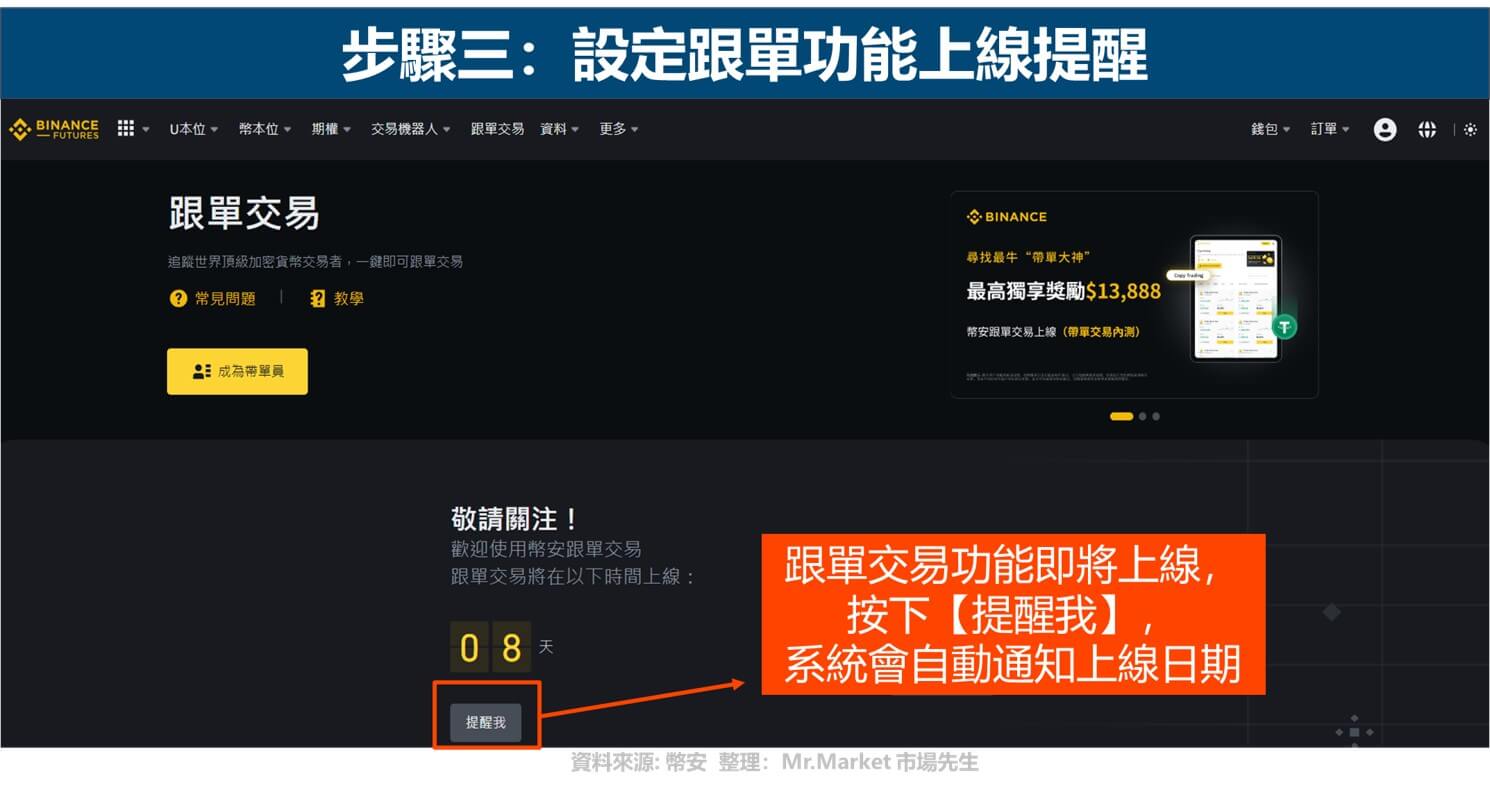
Task: Select the second carousel dot
Action: tap(1143, 416)
